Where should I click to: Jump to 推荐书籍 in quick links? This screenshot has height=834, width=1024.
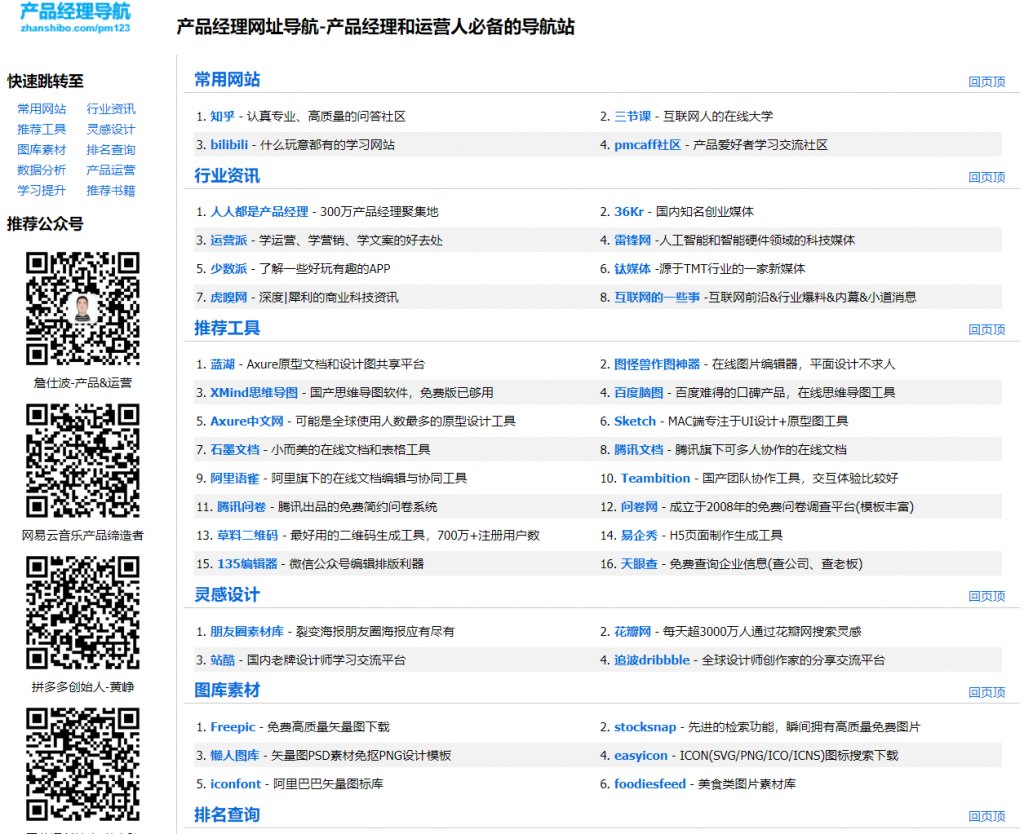111,190
